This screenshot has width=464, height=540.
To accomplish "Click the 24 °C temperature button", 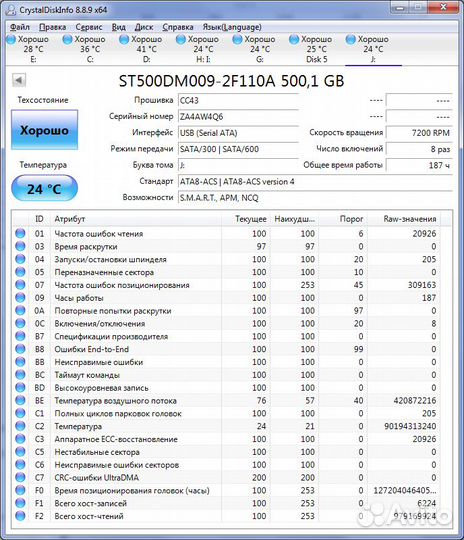I will pos(44,188).
